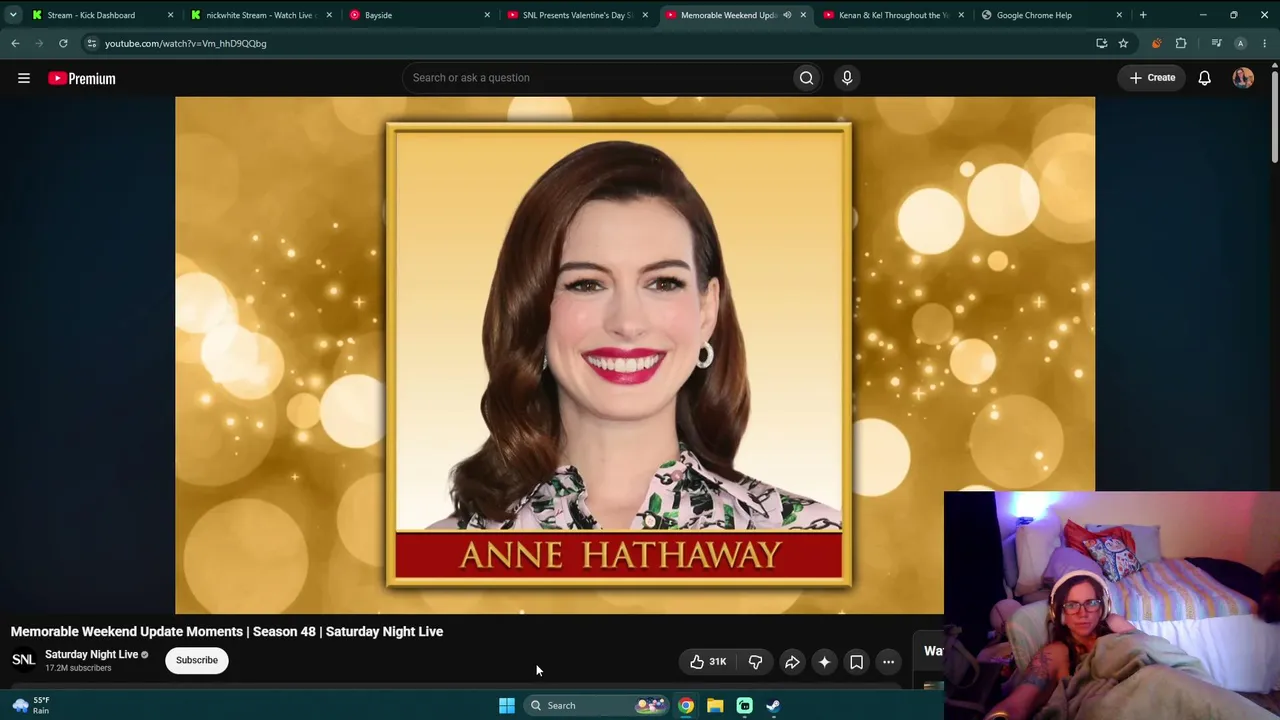
Task: Like the video with the thumbs up icon
Action: pyautogui.click(x=707, y=661)
